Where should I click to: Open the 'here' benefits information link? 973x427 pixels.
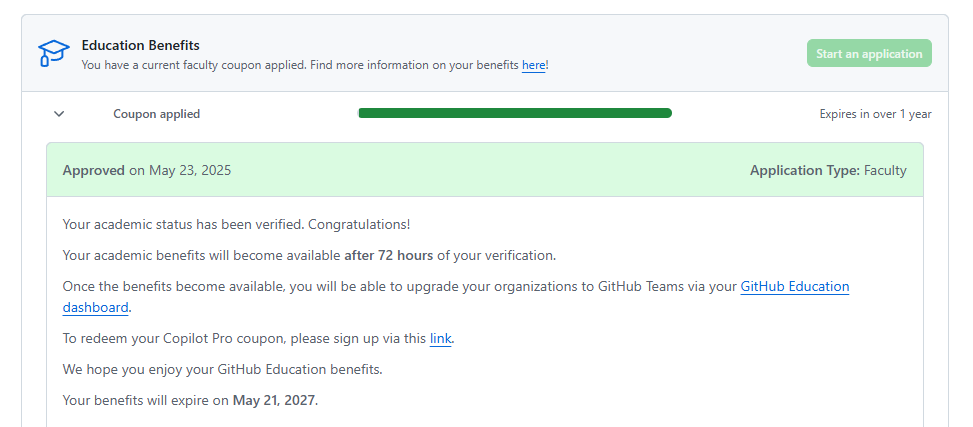pos(533,65)
